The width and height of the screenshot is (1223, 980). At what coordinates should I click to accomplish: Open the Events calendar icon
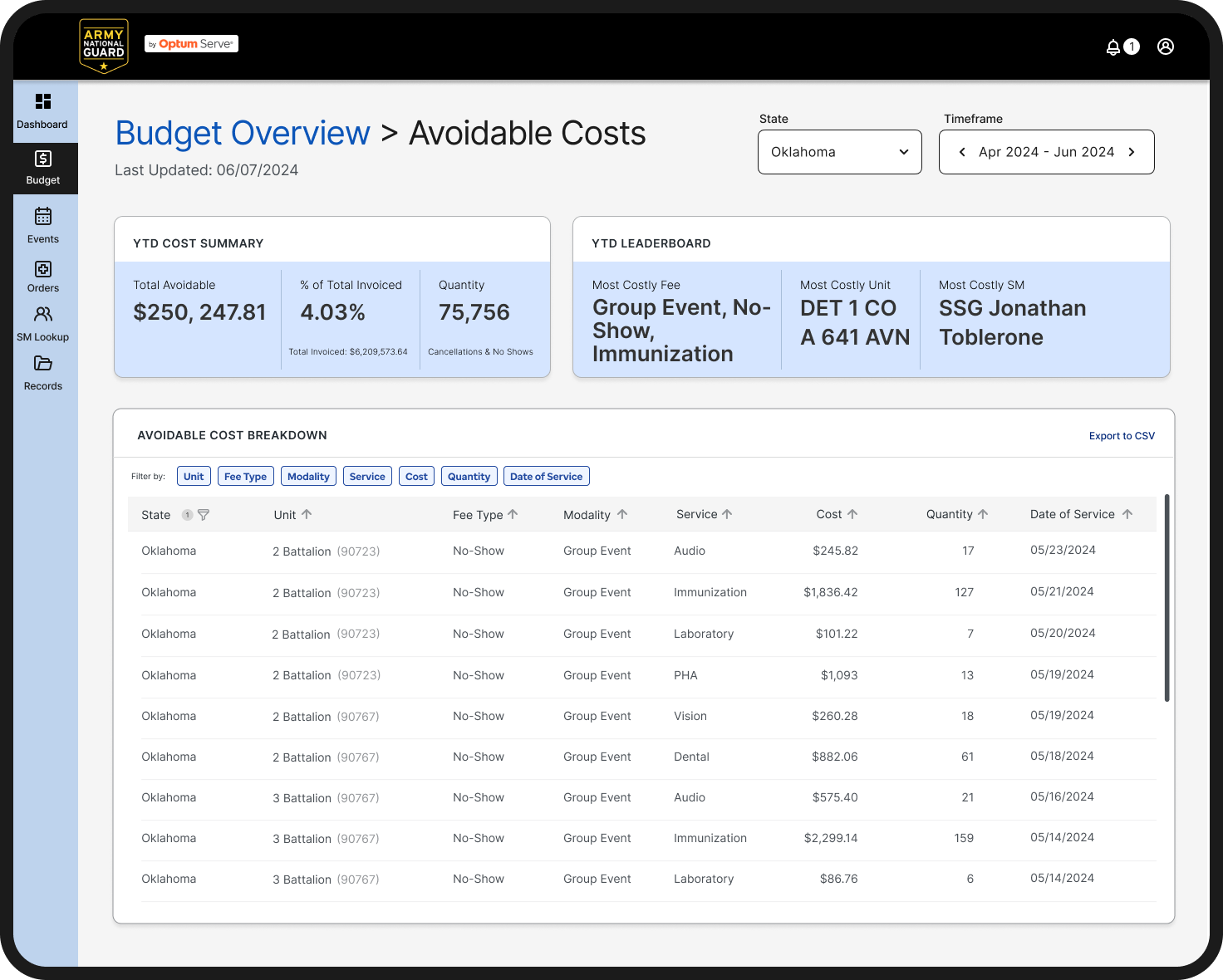(x=43, y=216)
